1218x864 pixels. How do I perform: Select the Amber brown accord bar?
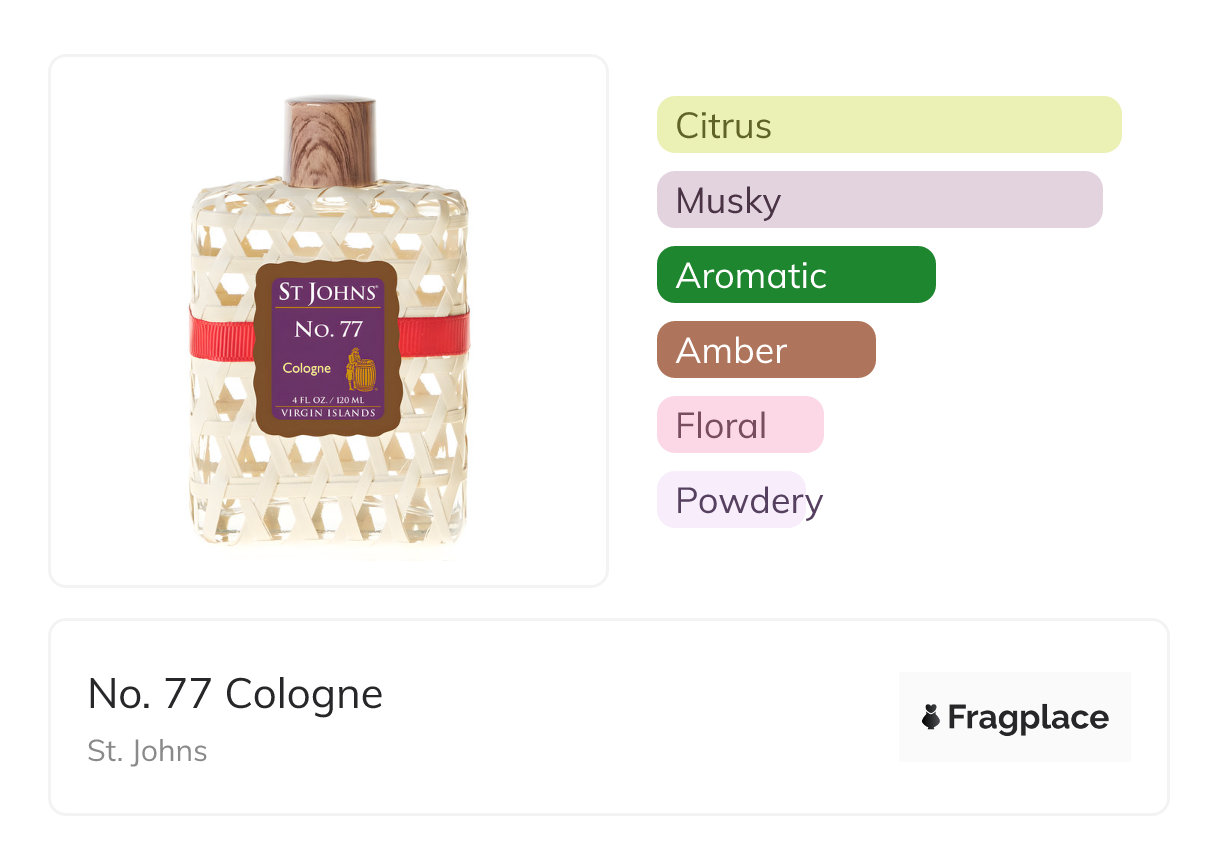pyautogui.click(x=766, y=350)
